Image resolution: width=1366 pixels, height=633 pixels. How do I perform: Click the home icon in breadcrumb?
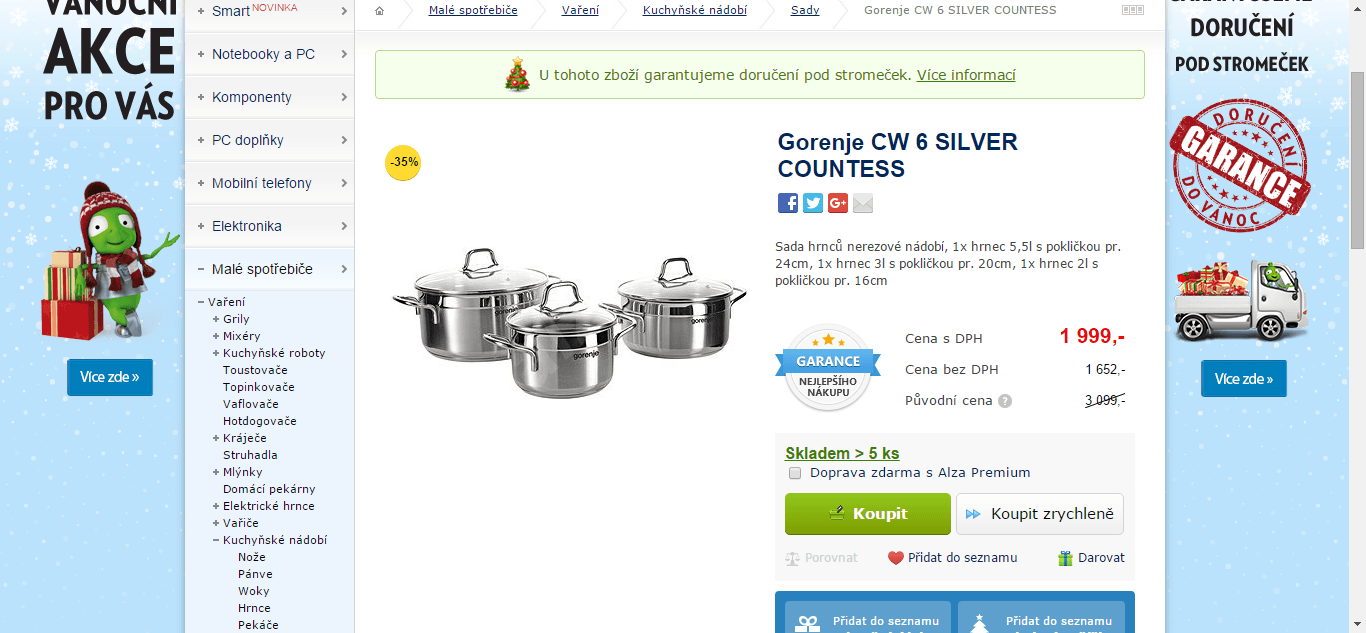point(380,10)
